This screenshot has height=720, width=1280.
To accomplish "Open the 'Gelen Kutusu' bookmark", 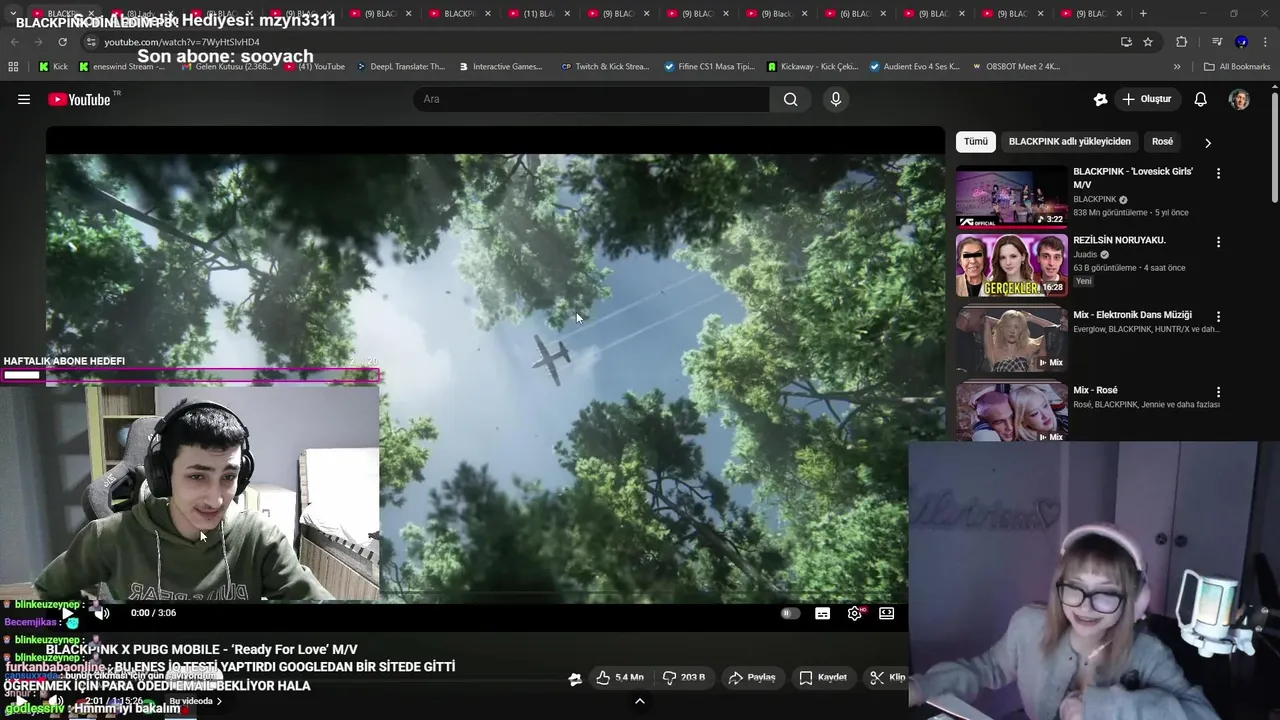I will [226, 67].
